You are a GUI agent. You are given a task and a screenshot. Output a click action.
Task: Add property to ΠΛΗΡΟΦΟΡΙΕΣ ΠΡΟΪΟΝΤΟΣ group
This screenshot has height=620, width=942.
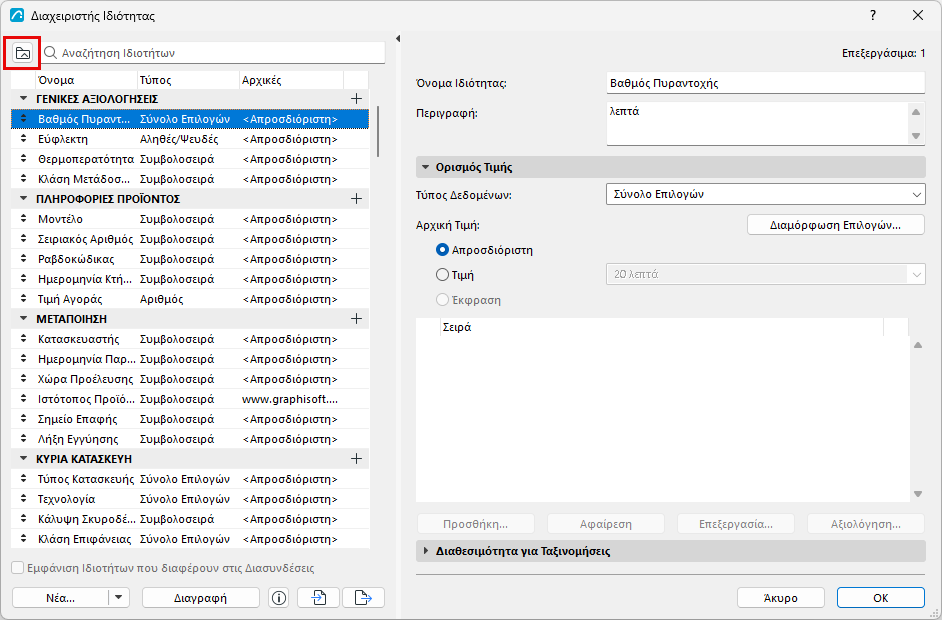point(356,199)
